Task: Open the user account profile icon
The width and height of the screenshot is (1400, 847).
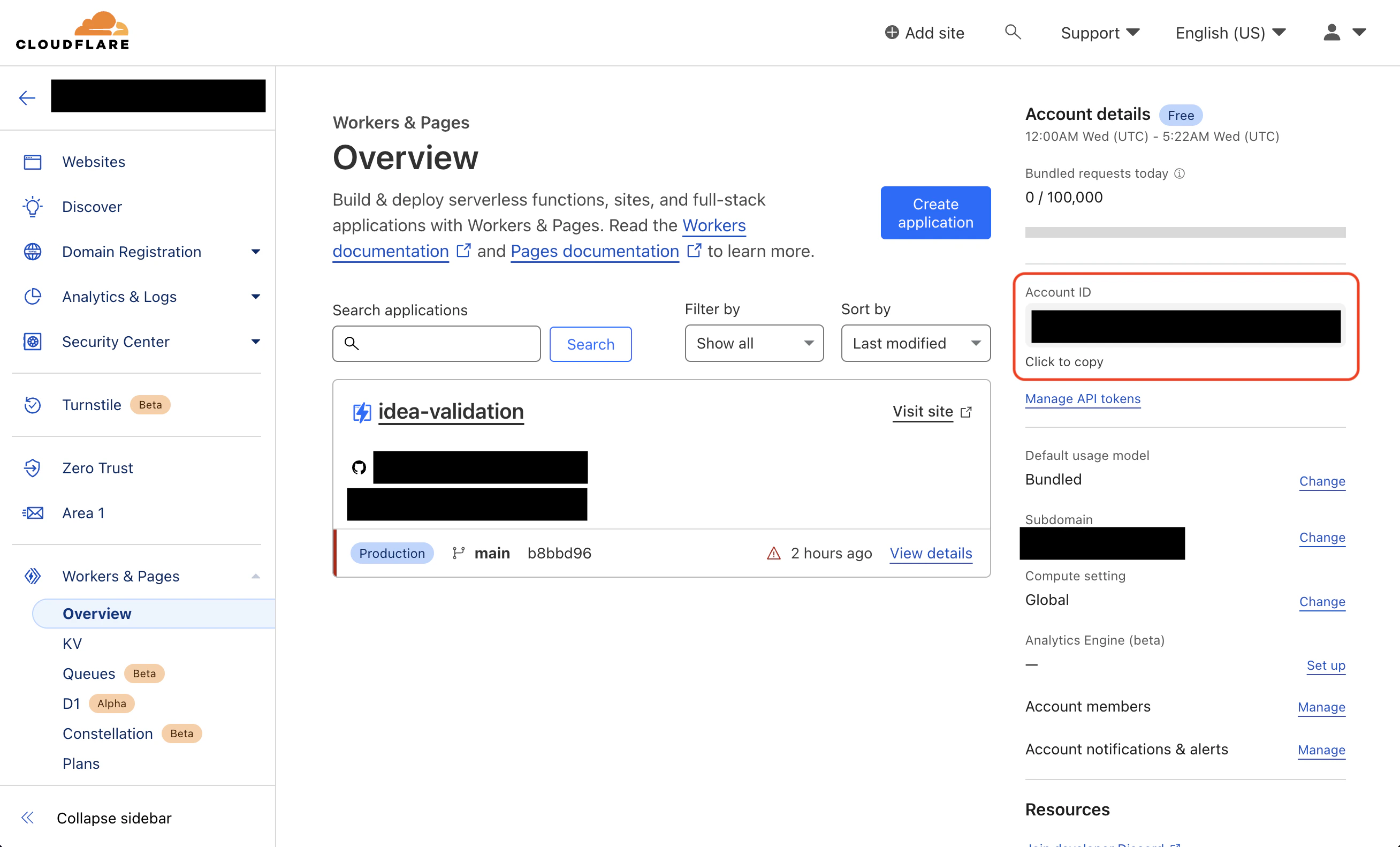Action: 1331,33
